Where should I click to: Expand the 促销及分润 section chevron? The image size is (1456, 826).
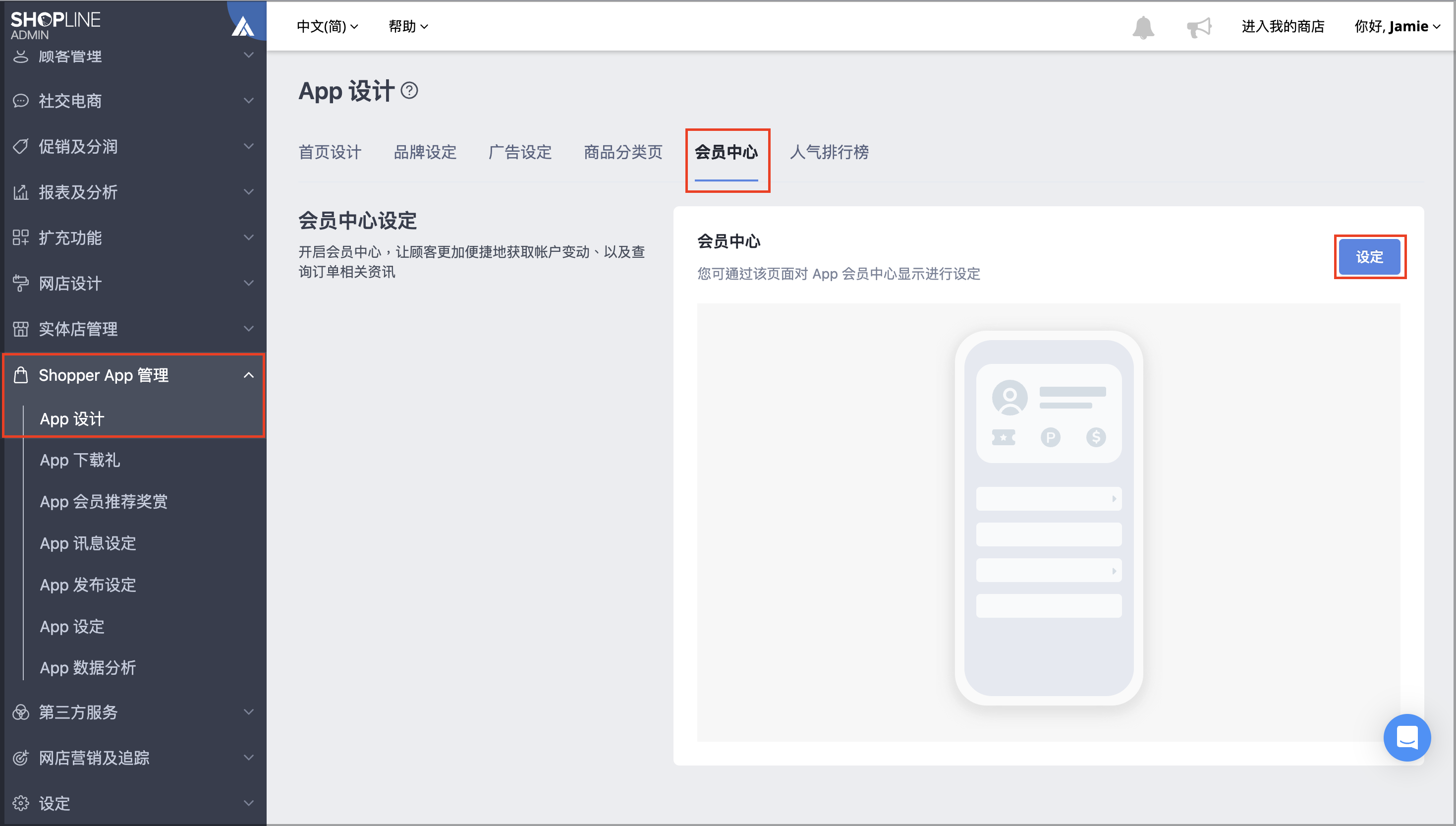pos(248,146)
